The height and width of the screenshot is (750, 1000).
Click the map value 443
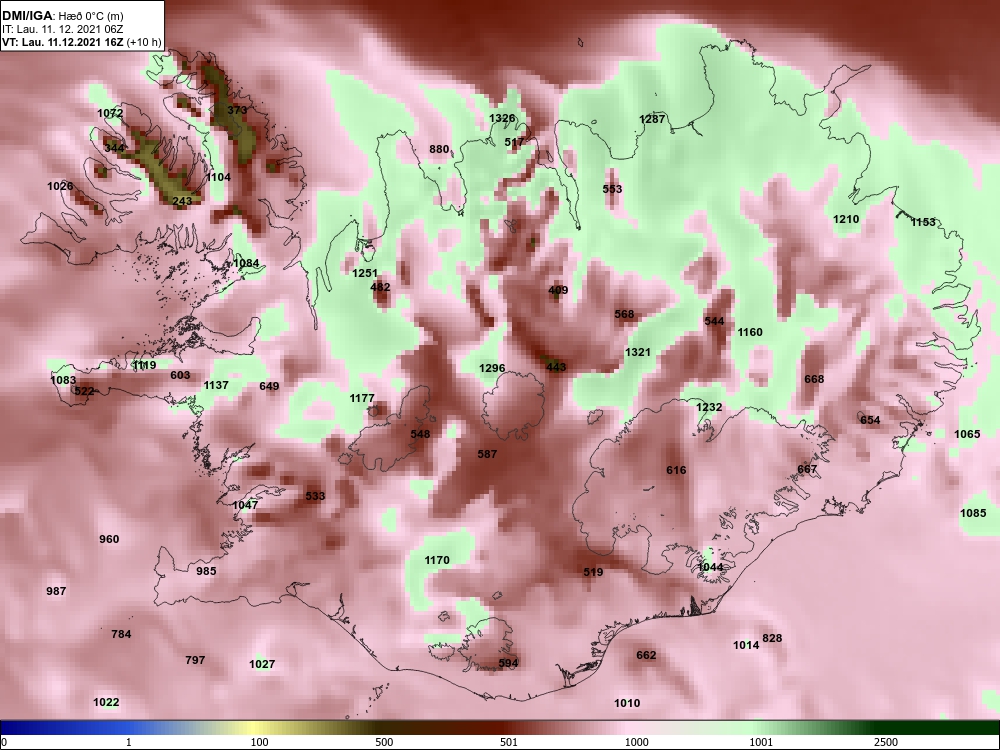[556, 367]
